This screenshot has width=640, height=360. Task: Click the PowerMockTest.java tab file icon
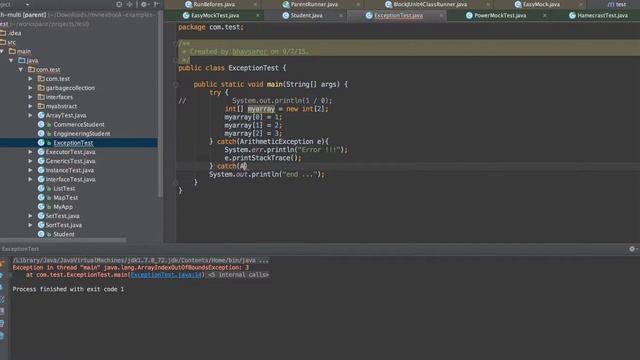click(469, 16)
